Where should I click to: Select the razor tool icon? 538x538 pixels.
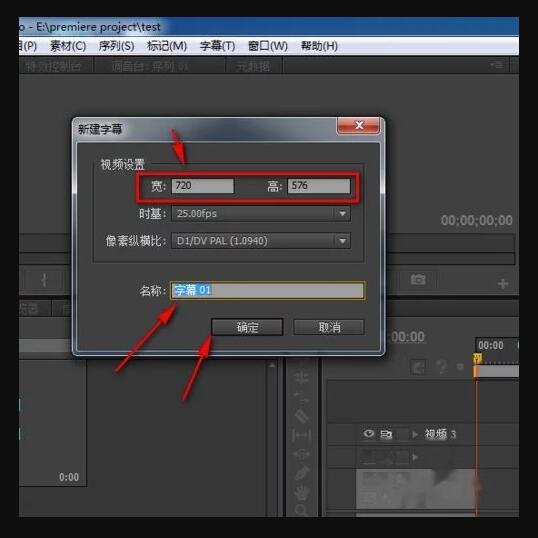point(302,417)
